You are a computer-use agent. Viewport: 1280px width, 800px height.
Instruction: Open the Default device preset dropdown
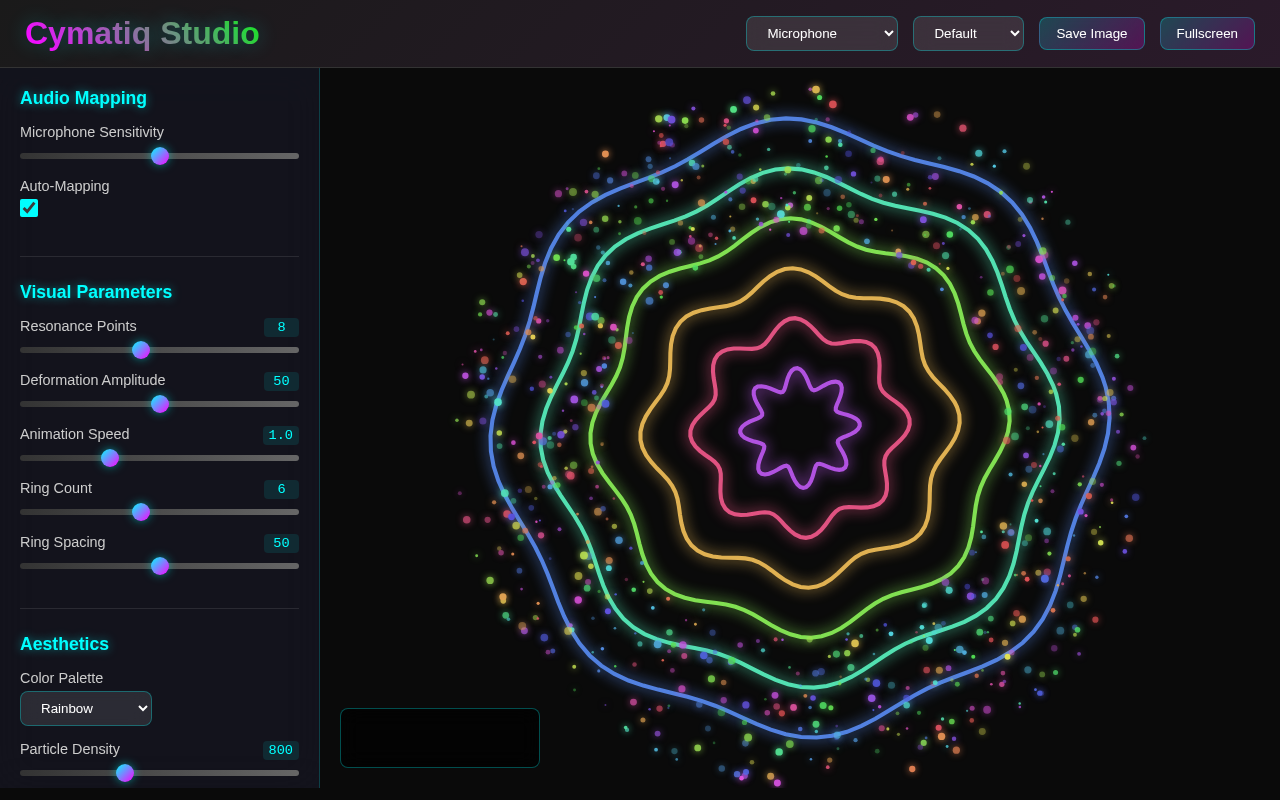click(968, 33)
